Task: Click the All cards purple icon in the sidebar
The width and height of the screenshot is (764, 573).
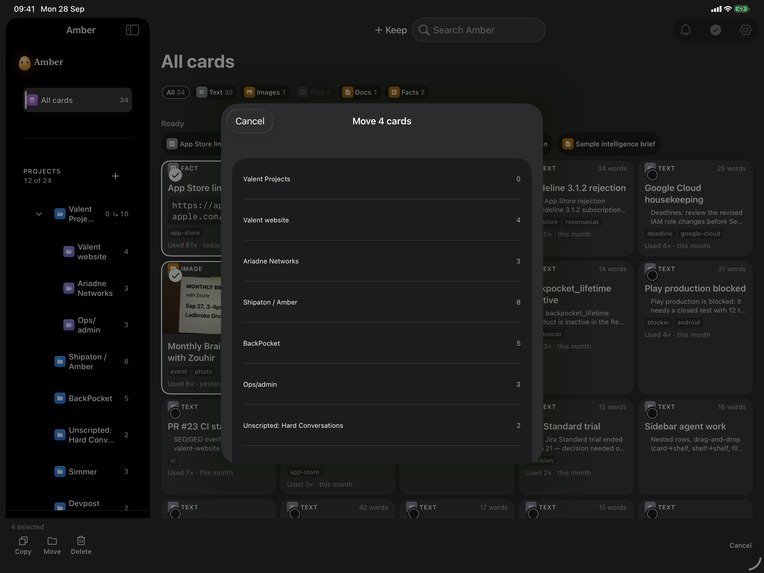Action: (x=32, y=100)
